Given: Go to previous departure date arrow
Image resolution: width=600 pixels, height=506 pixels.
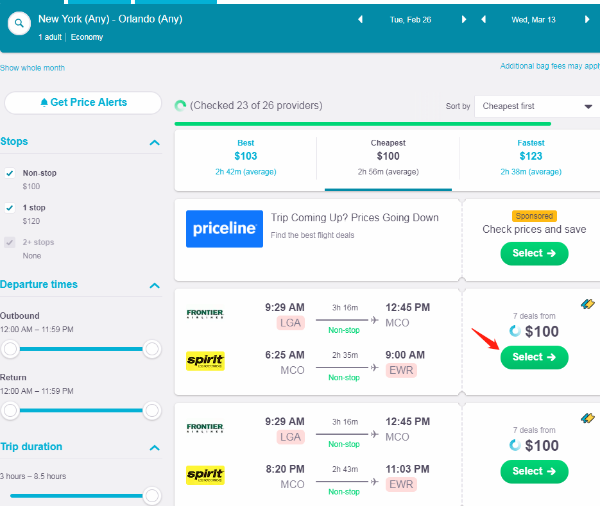Looking at the screenshot, I should (360, 20).
